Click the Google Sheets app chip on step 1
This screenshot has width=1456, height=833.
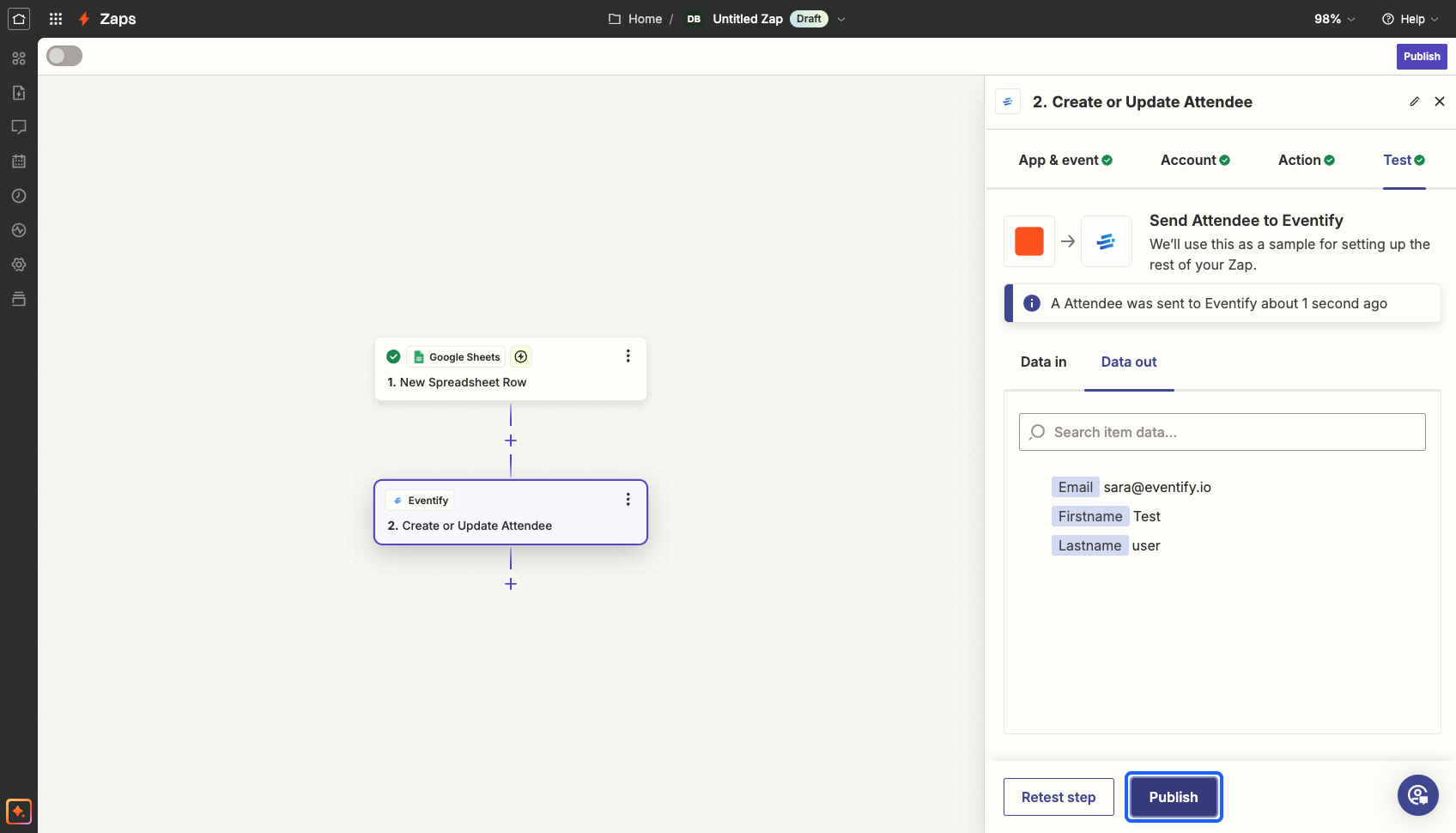[x=456, y=356]
